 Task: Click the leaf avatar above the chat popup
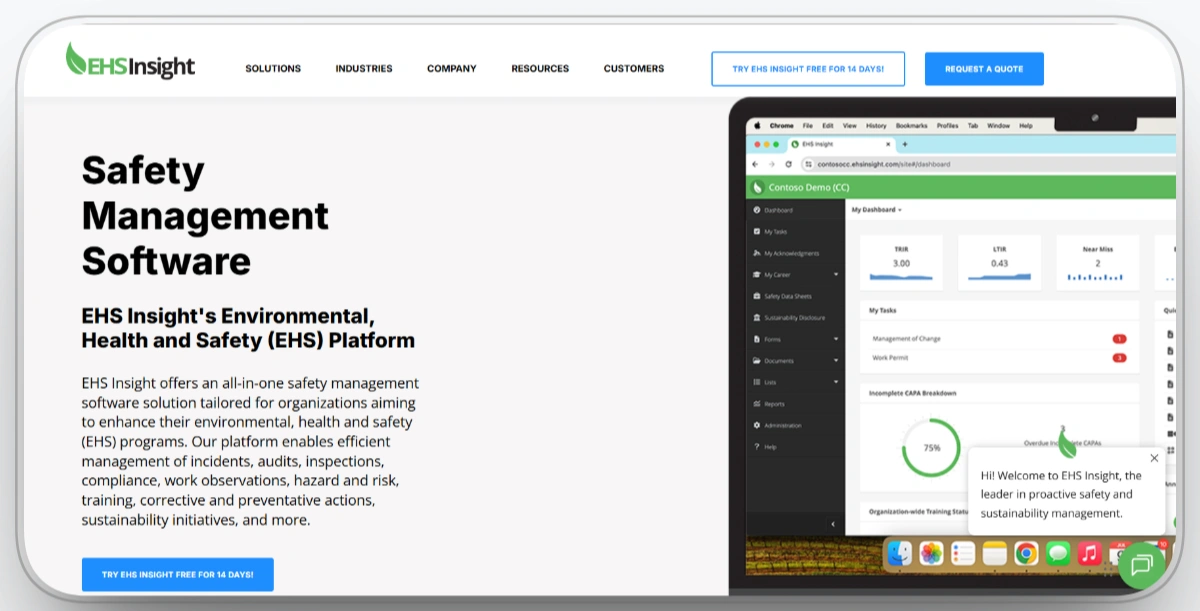[x=1067, y=445]
